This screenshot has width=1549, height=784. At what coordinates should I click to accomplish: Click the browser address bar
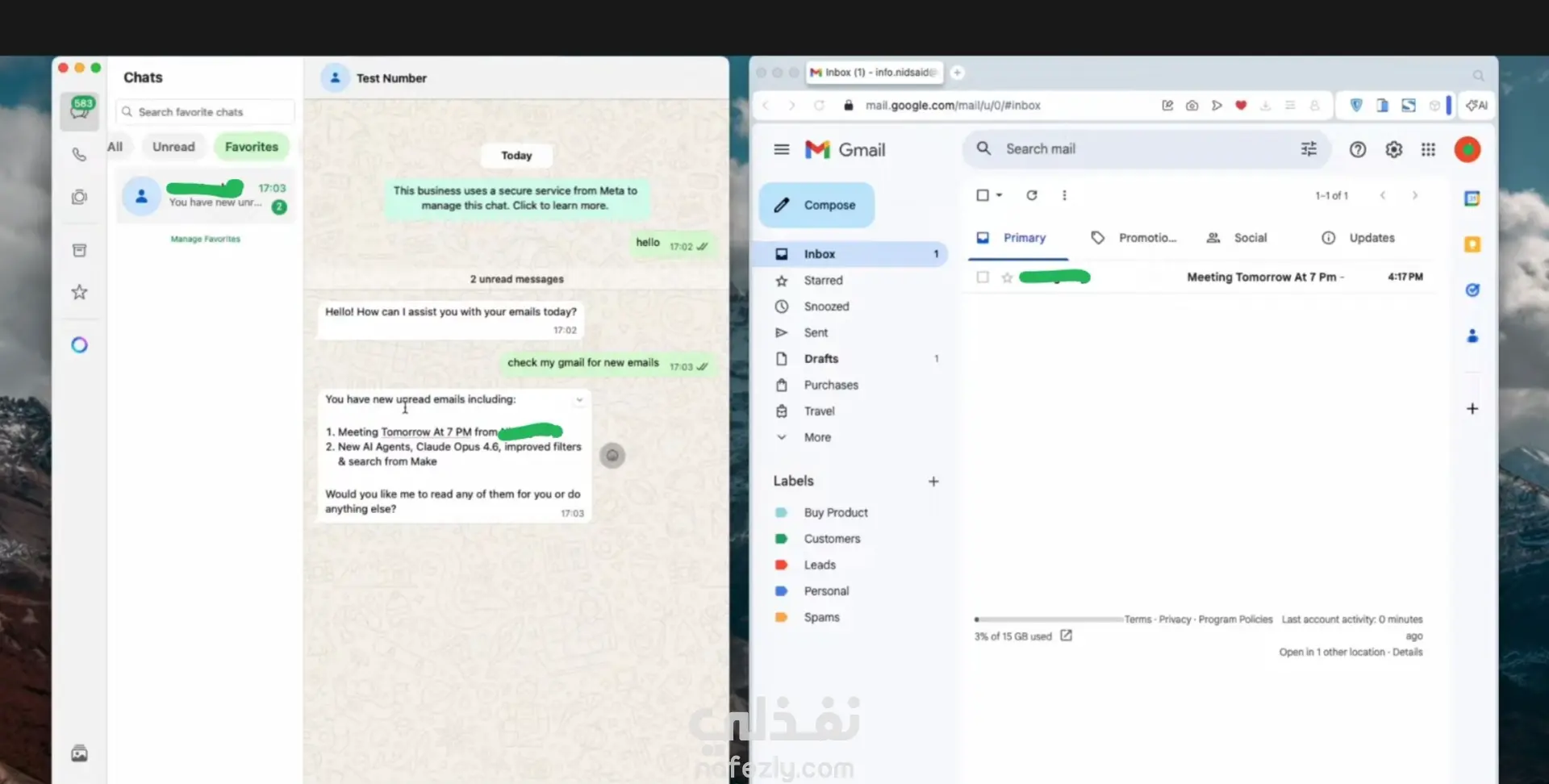coord(952,106)
